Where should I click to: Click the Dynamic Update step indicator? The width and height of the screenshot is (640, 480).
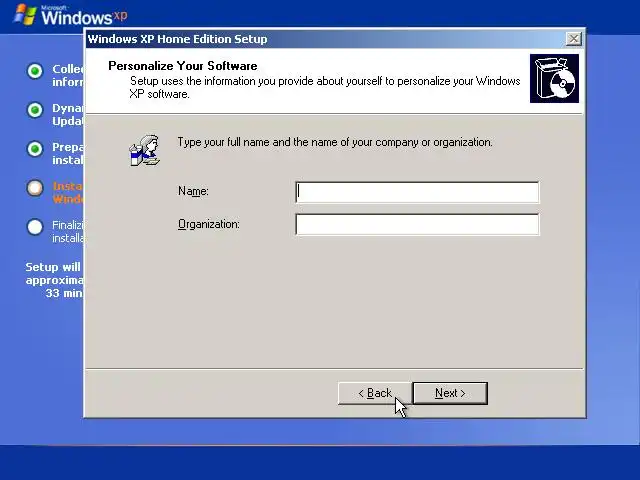(35, 110)
